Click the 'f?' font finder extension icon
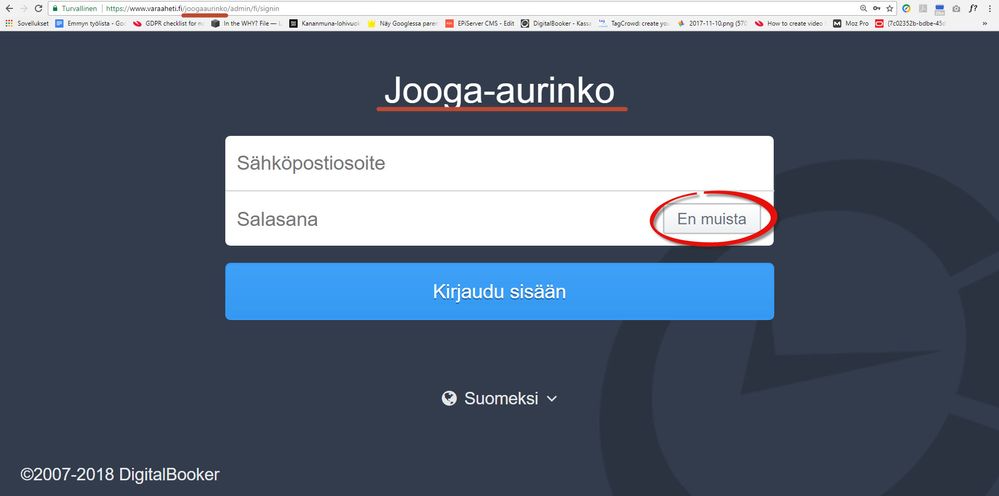Viewport: 999px width, 496px height. (973, 9)
